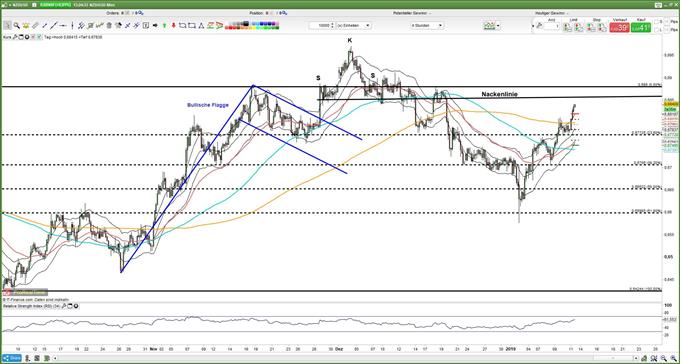
Task: Toggle the upper Pips checkbox
Action: 666,22
